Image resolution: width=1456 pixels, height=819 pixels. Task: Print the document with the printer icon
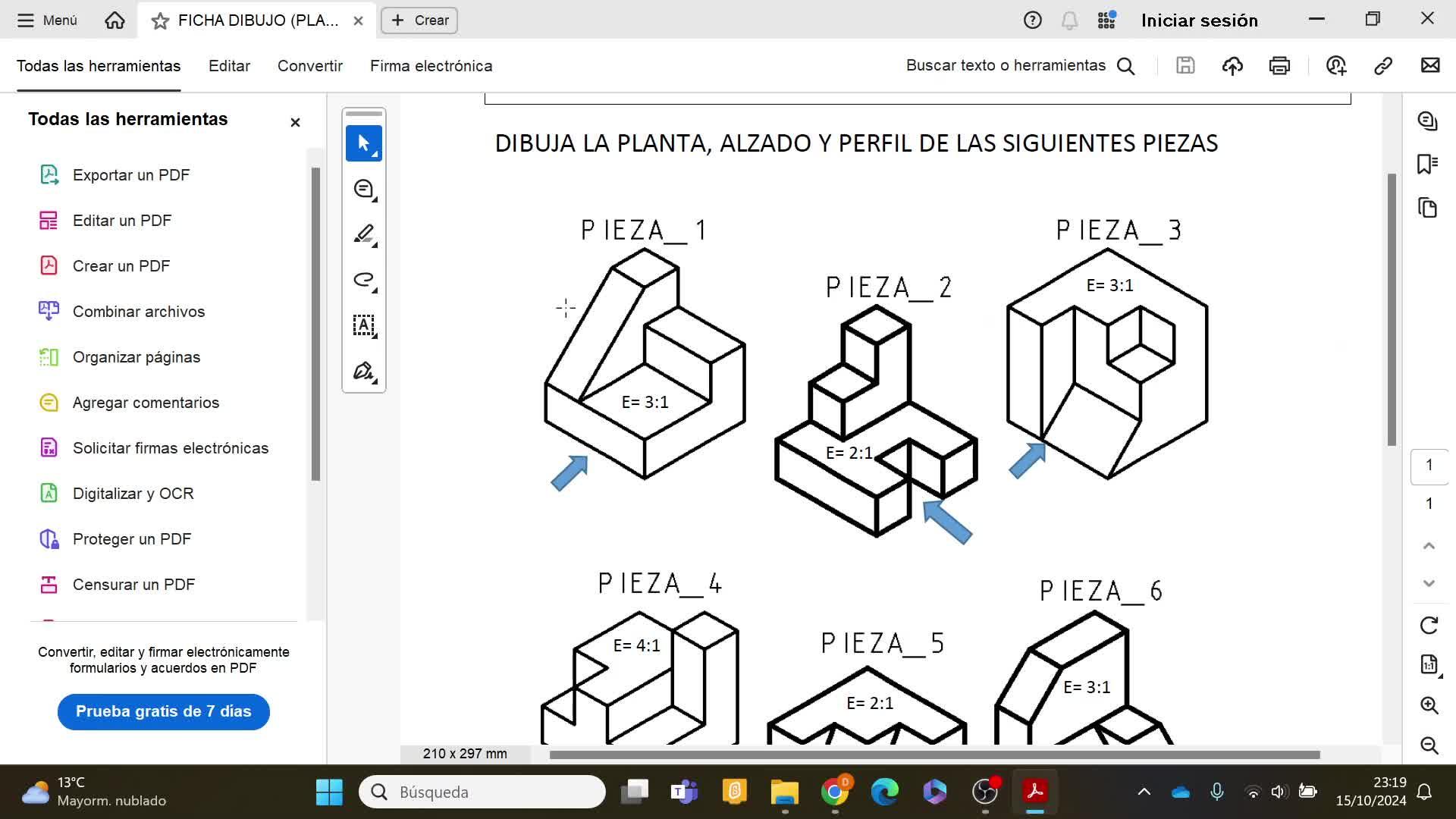(x=1279, y=66)
